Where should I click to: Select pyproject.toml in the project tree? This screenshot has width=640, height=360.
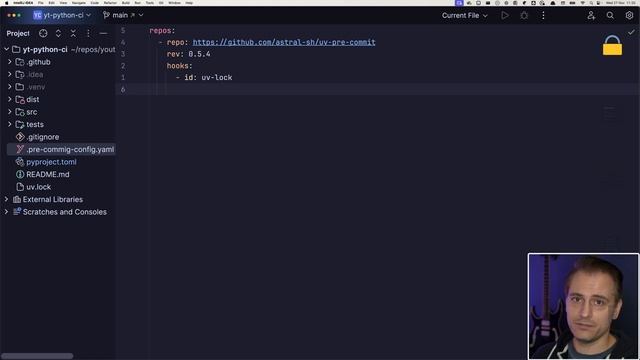tap(51, 162)
